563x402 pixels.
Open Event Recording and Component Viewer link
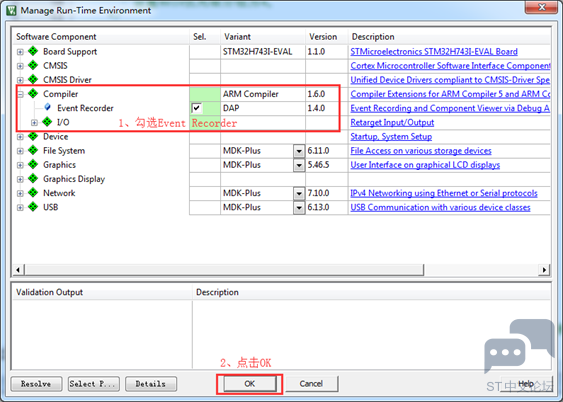(450, 108)
